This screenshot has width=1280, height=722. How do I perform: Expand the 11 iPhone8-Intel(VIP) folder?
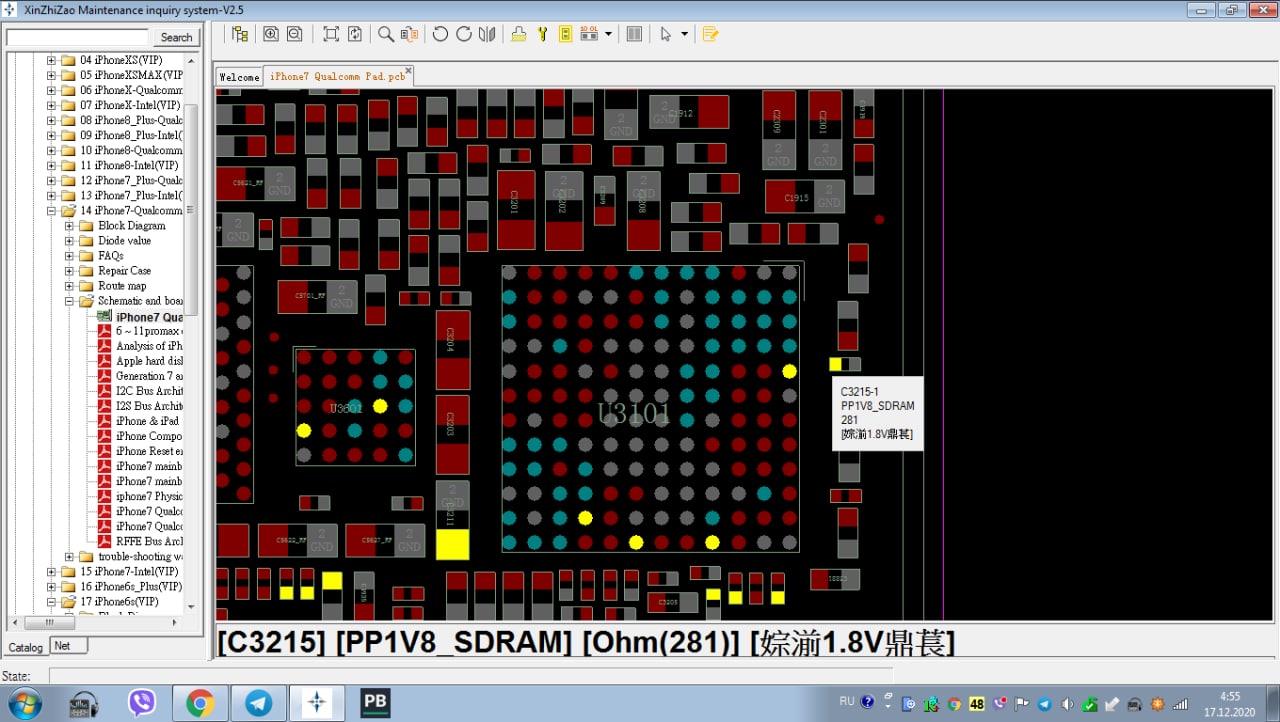pyautogui.click(x=51, y=165)
